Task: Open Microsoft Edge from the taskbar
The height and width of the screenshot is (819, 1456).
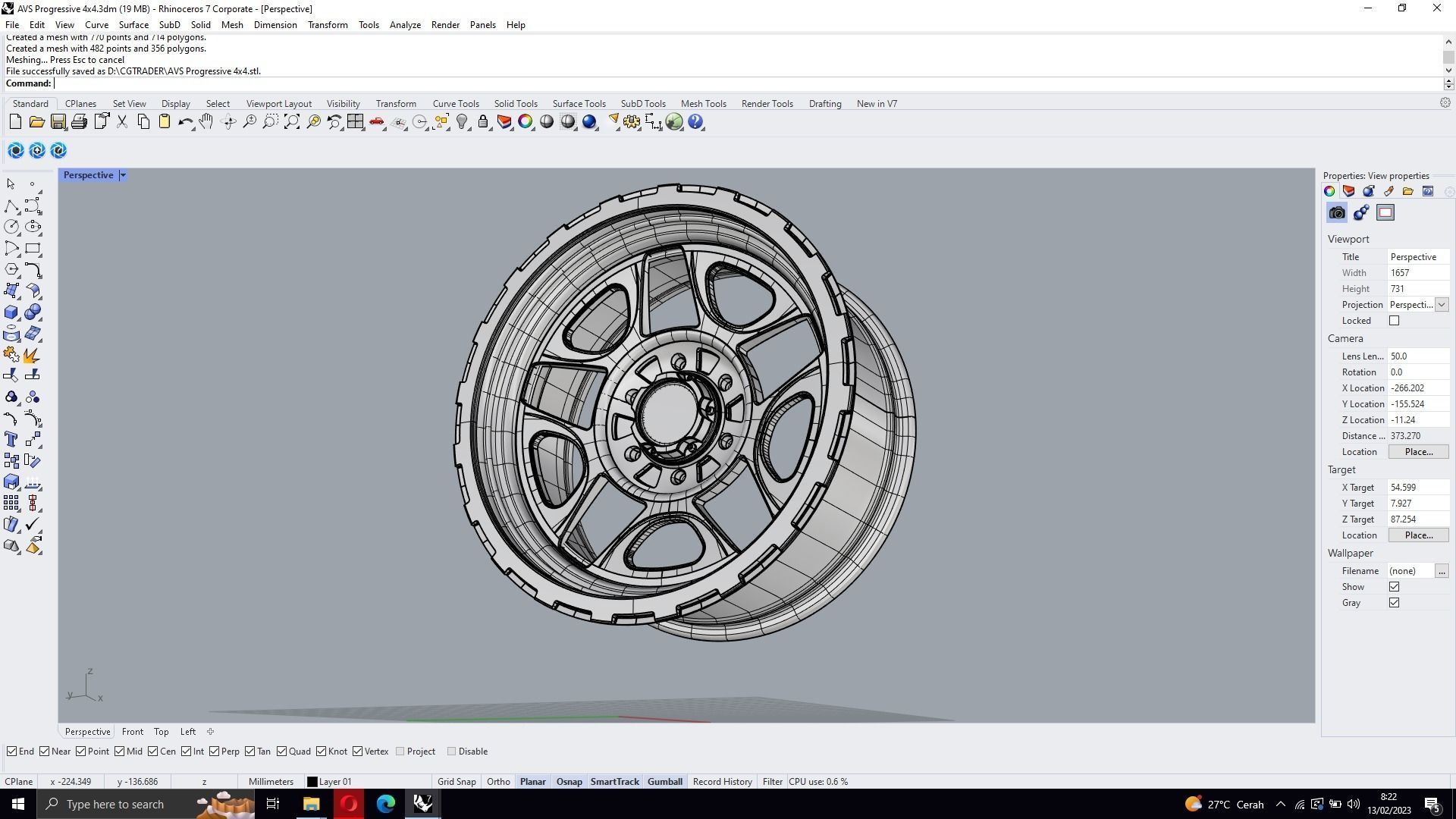Action: (386, 804)
